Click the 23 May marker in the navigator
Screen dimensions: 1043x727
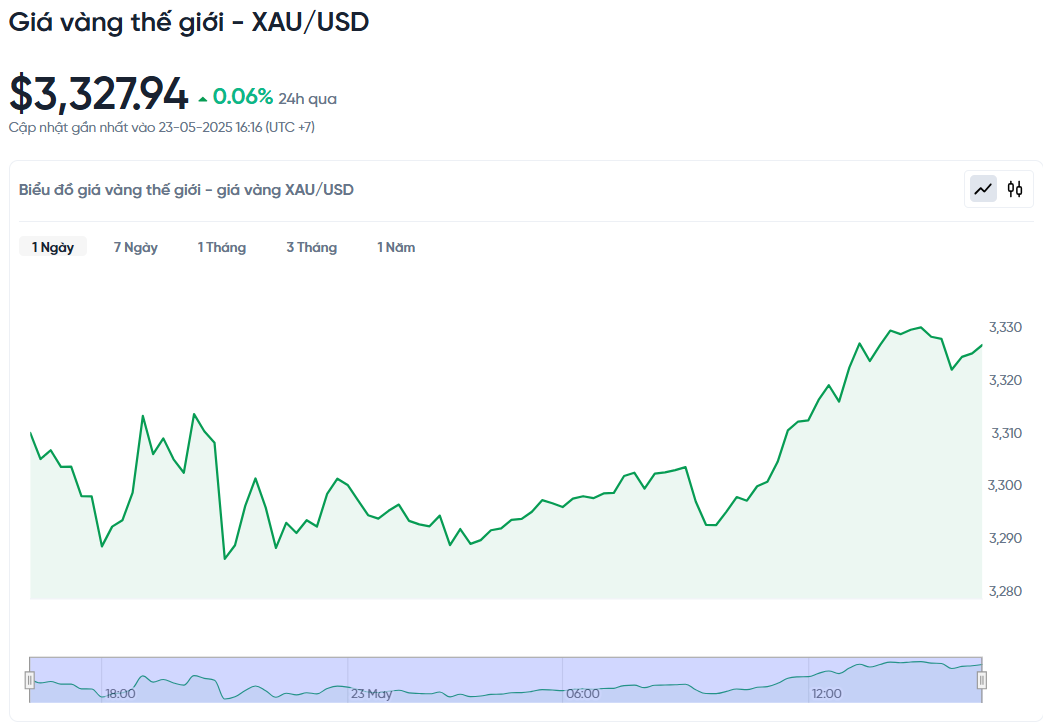(x=372, y=693)
